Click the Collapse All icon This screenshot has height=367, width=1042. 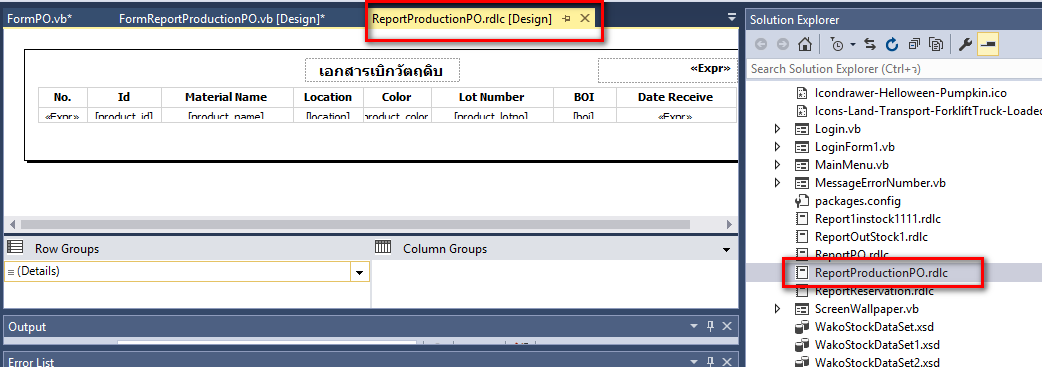click(x=914, y=45)
